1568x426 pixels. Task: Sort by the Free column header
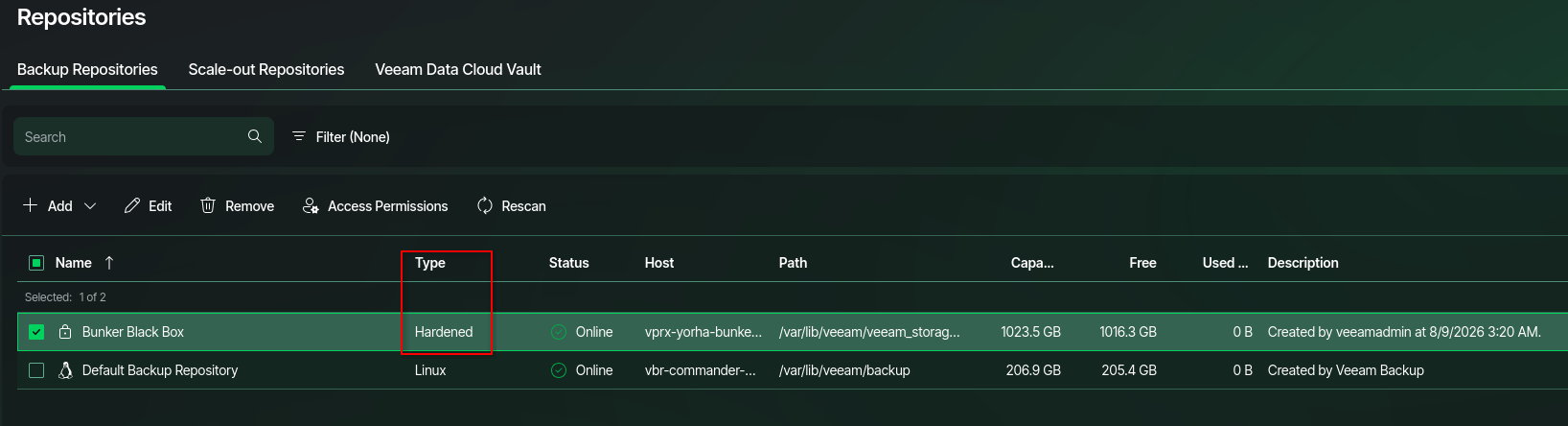tap(1142, 263)
